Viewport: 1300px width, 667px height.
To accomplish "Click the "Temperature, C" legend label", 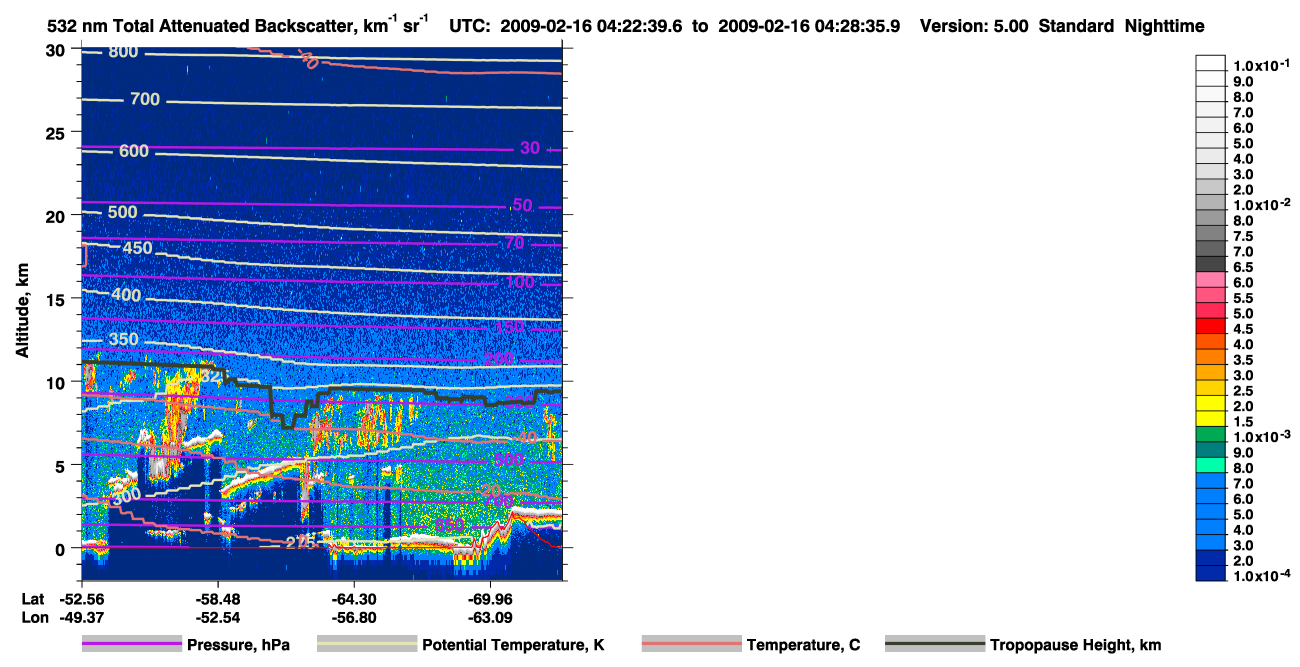I will pyautogui.click(x=803, y=645).
